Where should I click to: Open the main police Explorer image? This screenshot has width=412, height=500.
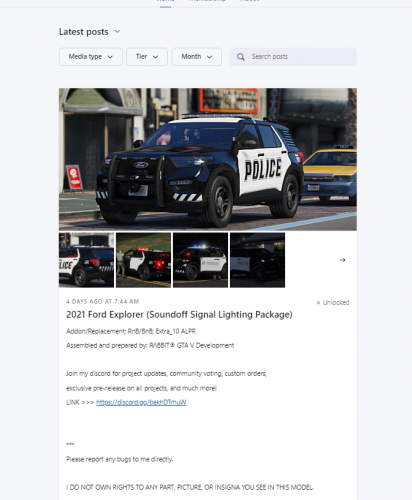[x=208, y=159]
